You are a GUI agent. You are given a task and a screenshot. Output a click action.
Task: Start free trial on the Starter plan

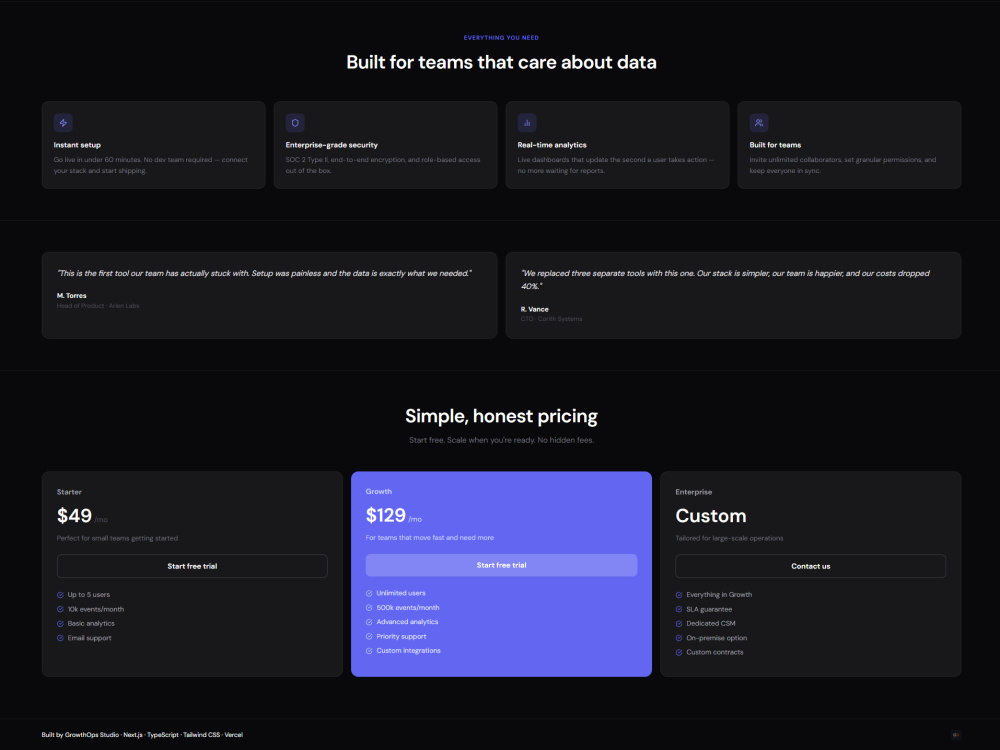pyautogui.click(x=192, y=566)
